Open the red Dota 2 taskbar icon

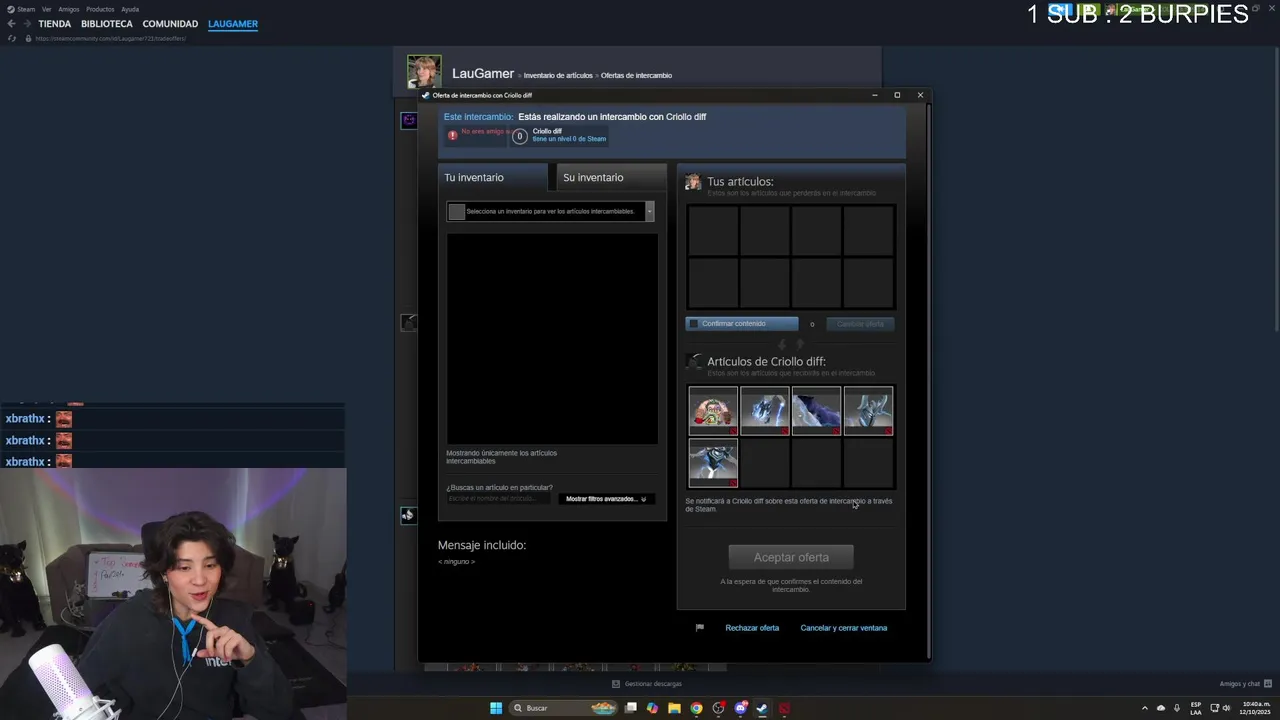(x=784, y=708)
